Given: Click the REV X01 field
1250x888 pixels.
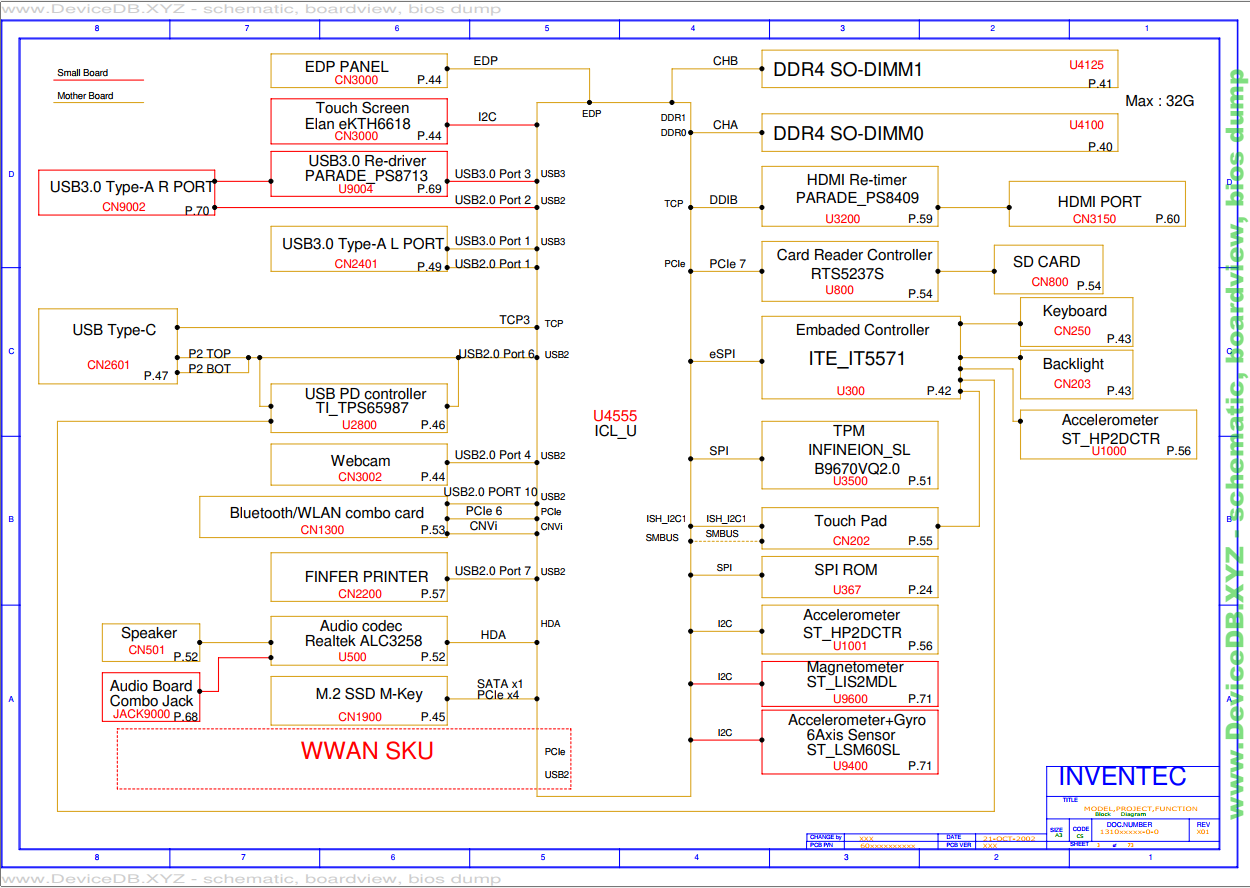Looking at the screenshot, I should point(1204,829).
